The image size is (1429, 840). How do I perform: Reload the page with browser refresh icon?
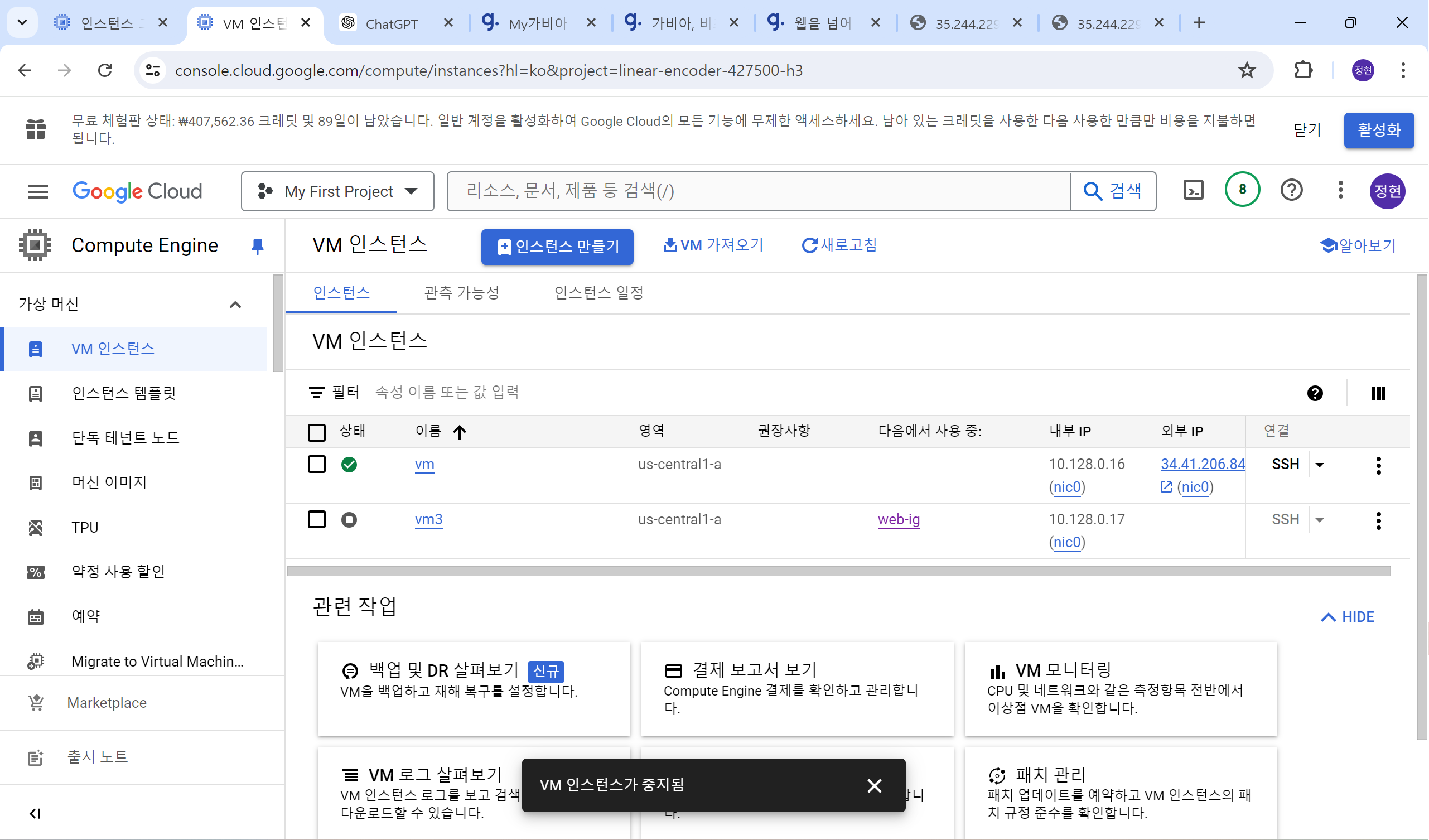tap(105, 70)
